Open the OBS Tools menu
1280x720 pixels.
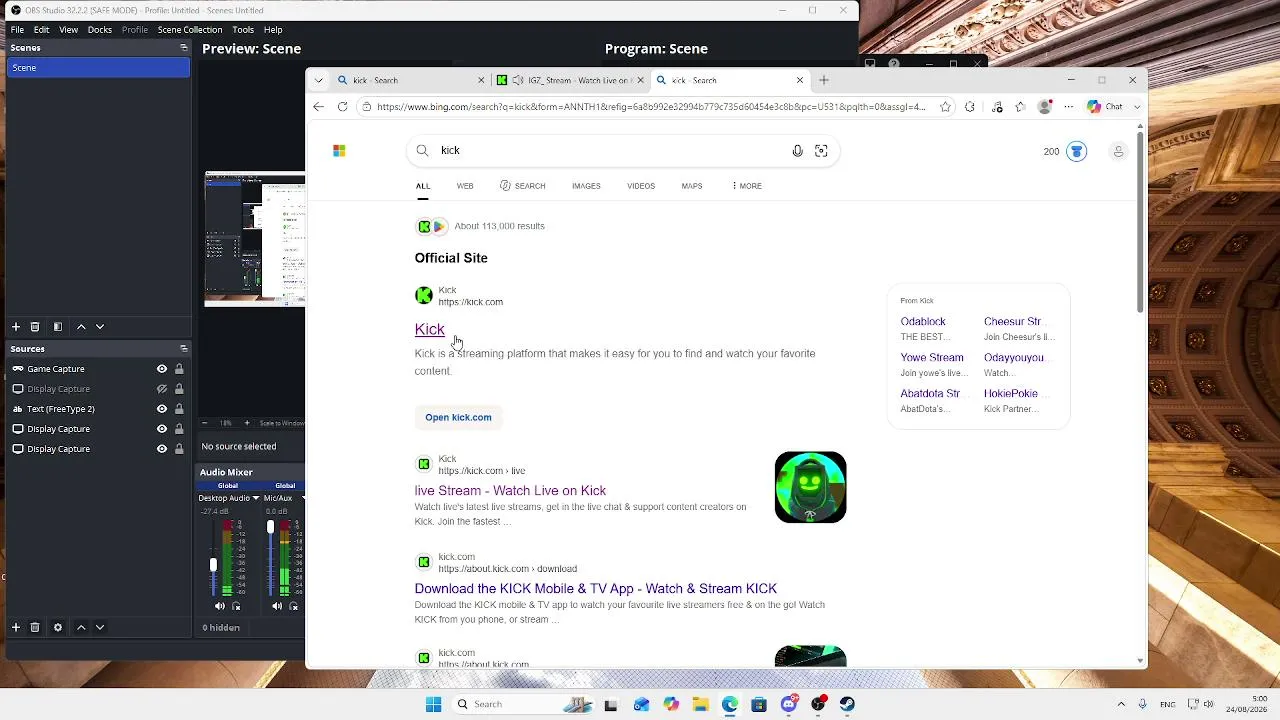[x=243, y=30]
